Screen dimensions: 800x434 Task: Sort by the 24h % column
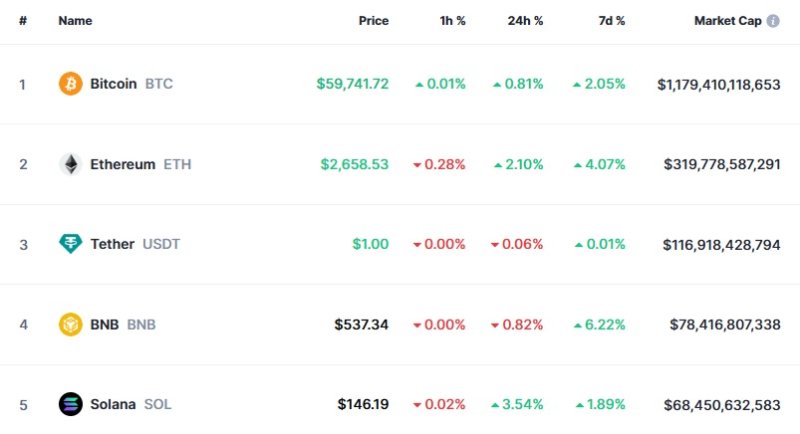(x=525, y=21)
